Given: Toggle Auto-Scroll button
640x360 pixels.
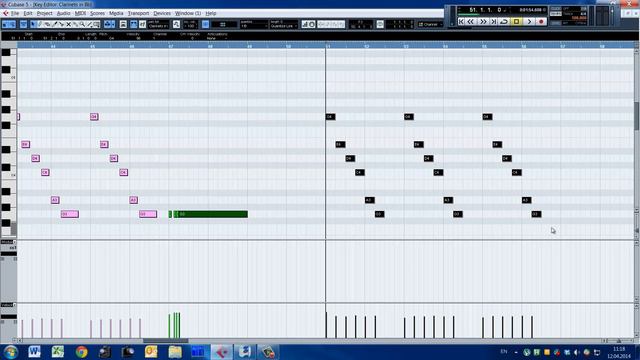Looking at the screenshot, I should pyautogui.click(x=108, y=24).
